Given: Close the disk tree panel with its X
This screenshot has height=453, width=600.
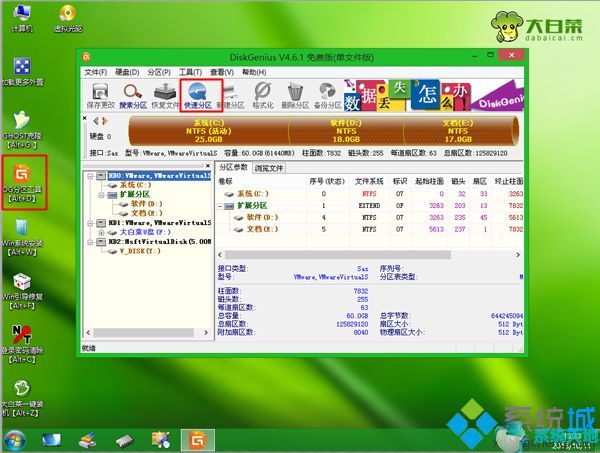Looking at the screenshot, I should pyautogui.click(x=208, y=166).
